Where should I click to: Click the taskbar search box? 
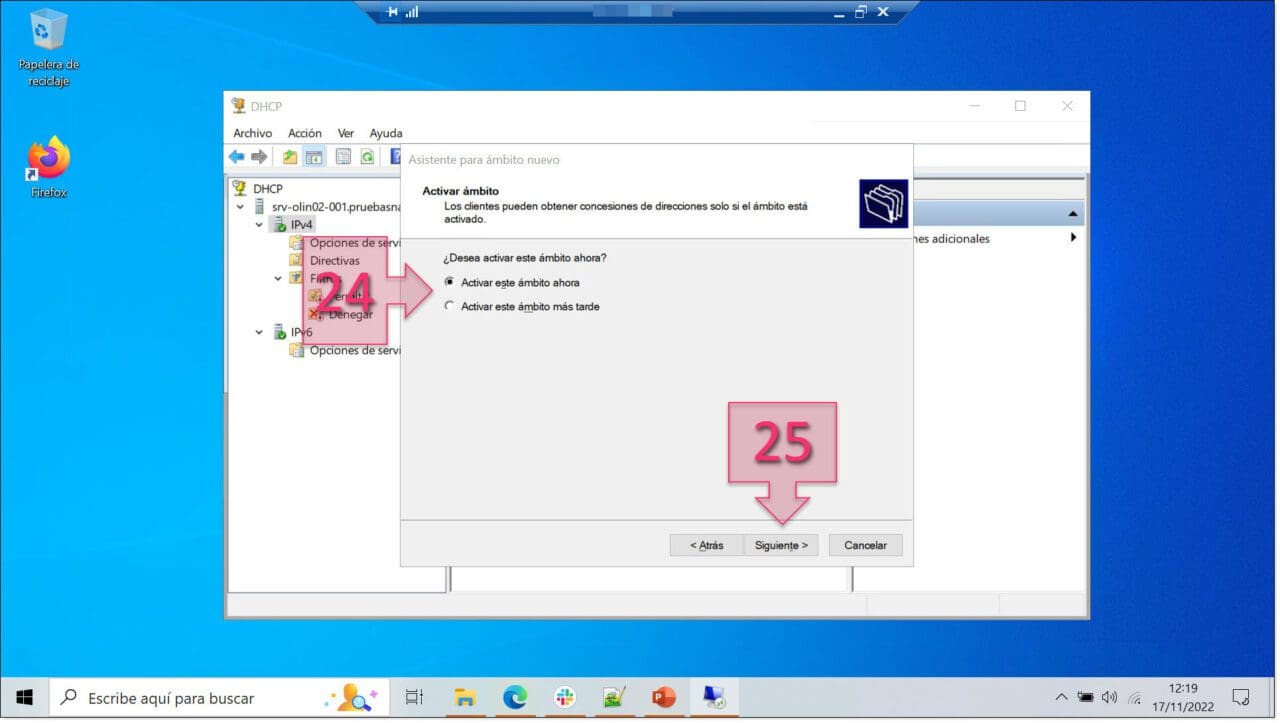[x=219, y=697]
